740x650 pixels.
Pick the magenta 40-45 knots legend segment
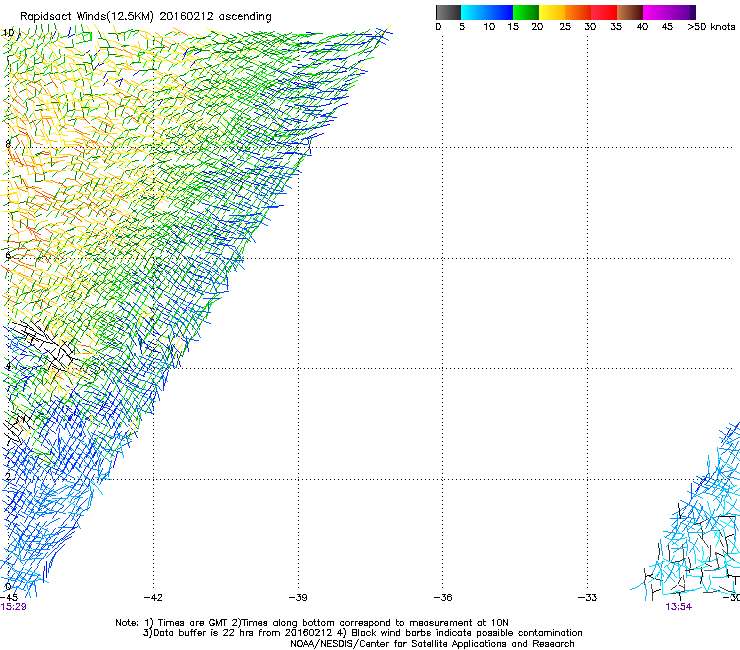(656, 12)
